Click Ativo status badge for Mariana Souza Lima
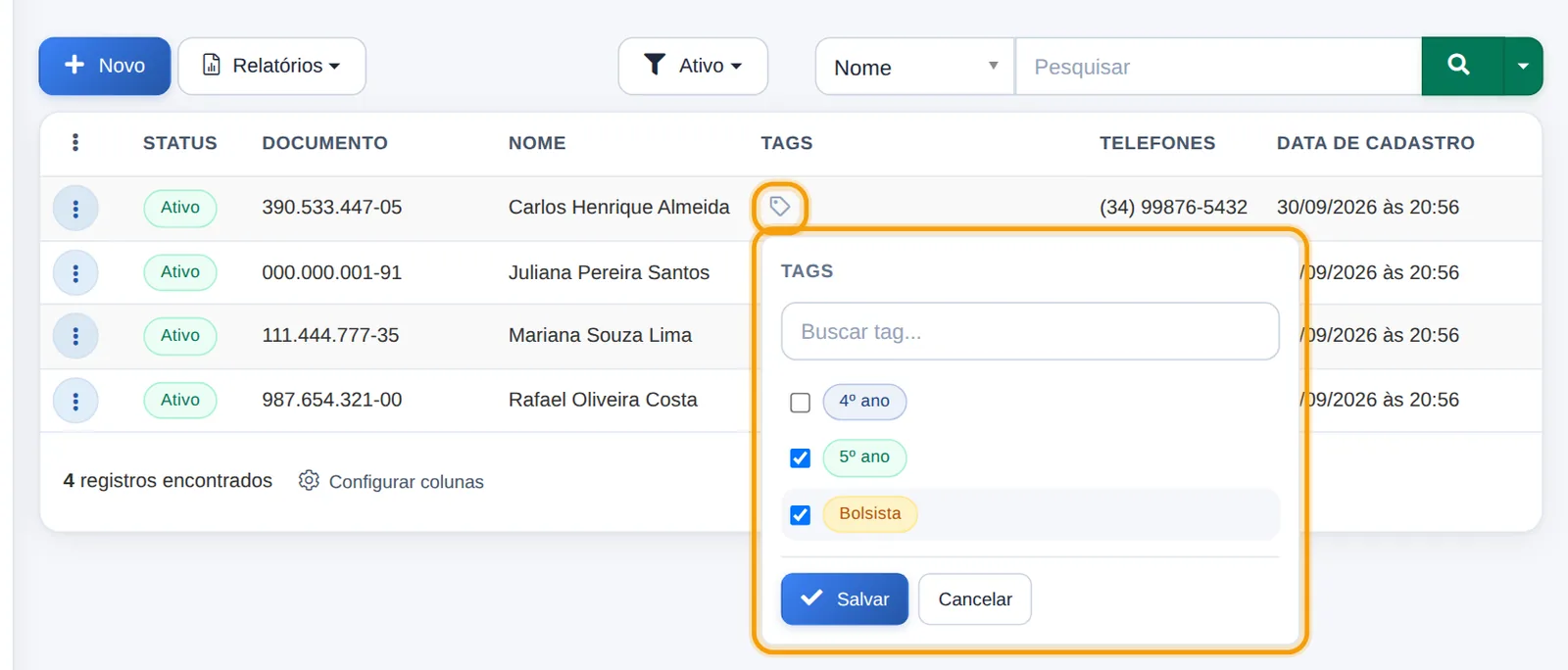Image resolution: width=1568 pixels, height=670 pixels. (x=180, y=336)
